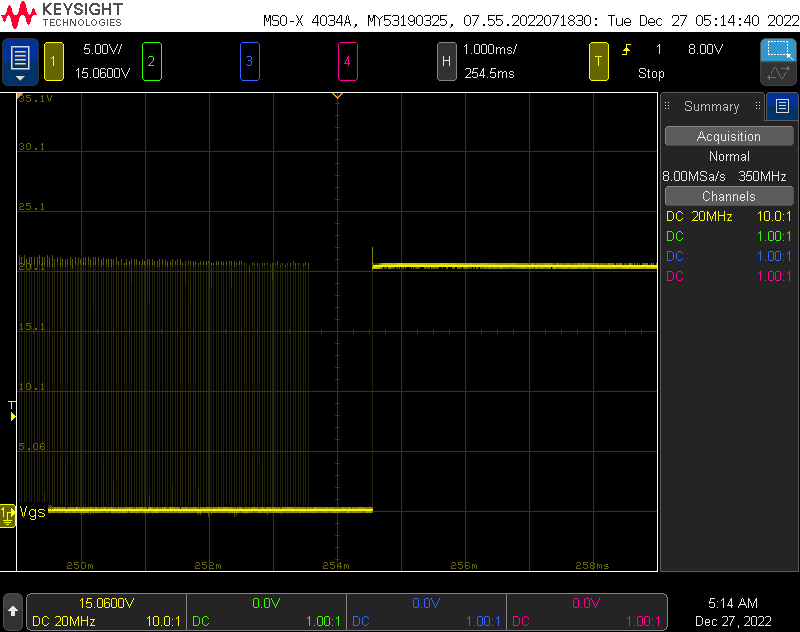Open the 5.00V/ vertical scale setting

pyautogui.click(x=102, y=49)
